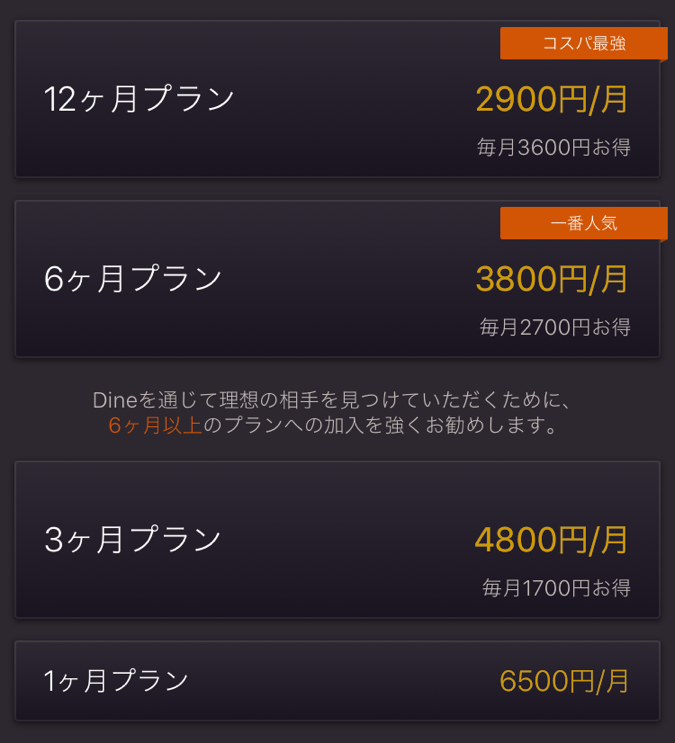Screen dimensions: 675x743
Task: Click the 6500円/月 price
Action: (565, 681)
